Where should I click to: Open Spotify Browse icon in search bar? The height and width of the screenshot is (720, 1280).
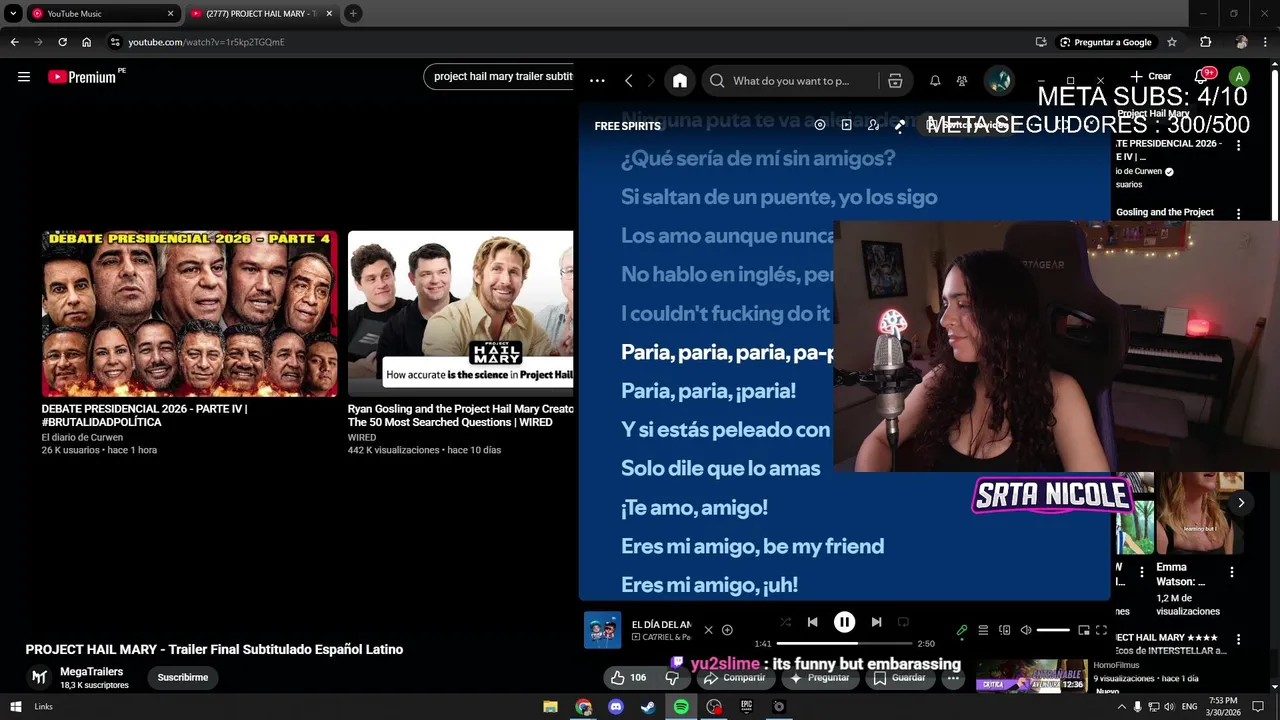pos(895,81)
